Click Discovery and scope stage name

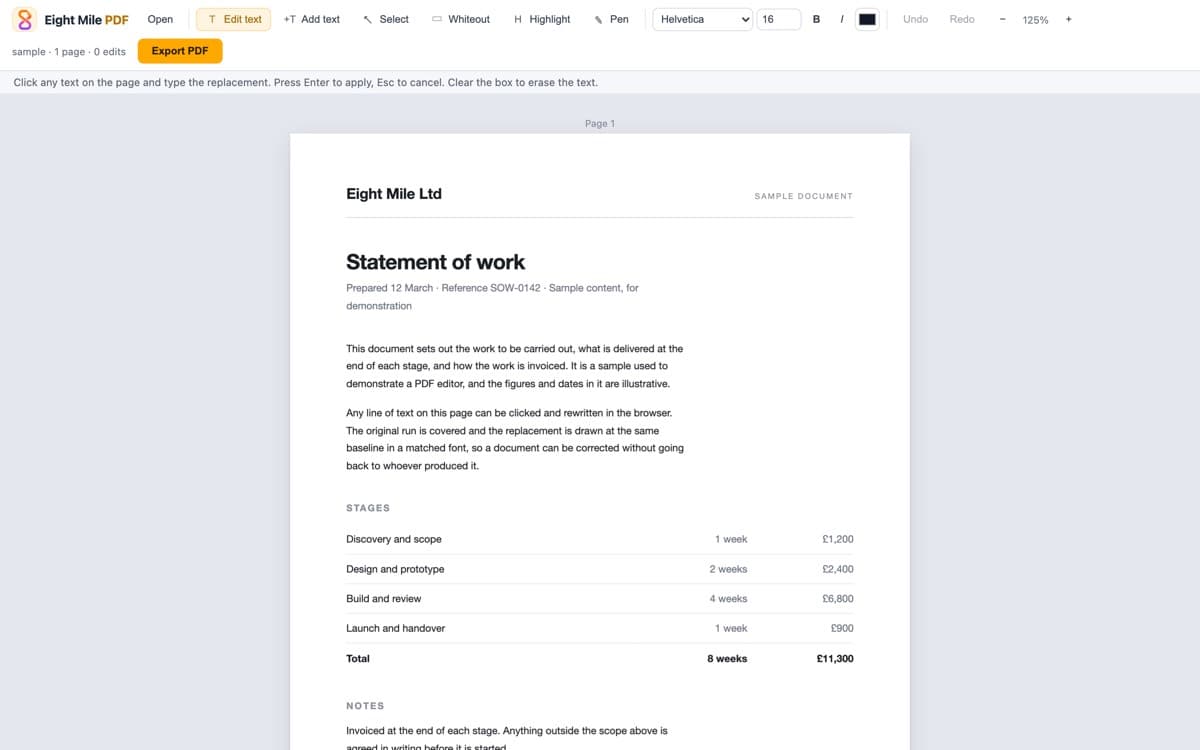point(394,539)
